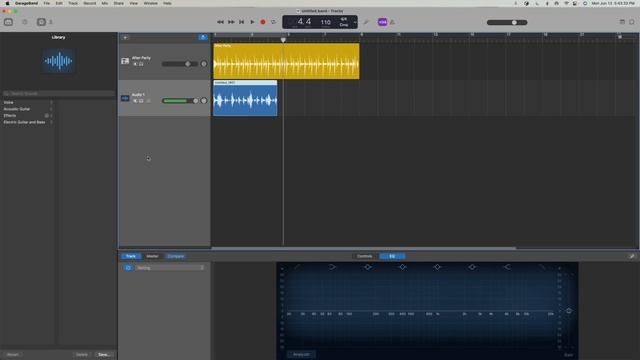The height and width of the screenshot is (360, 640).
Task: Toggle the Cycle loop button
Action: pyautogui.click(x=273, y=22)
